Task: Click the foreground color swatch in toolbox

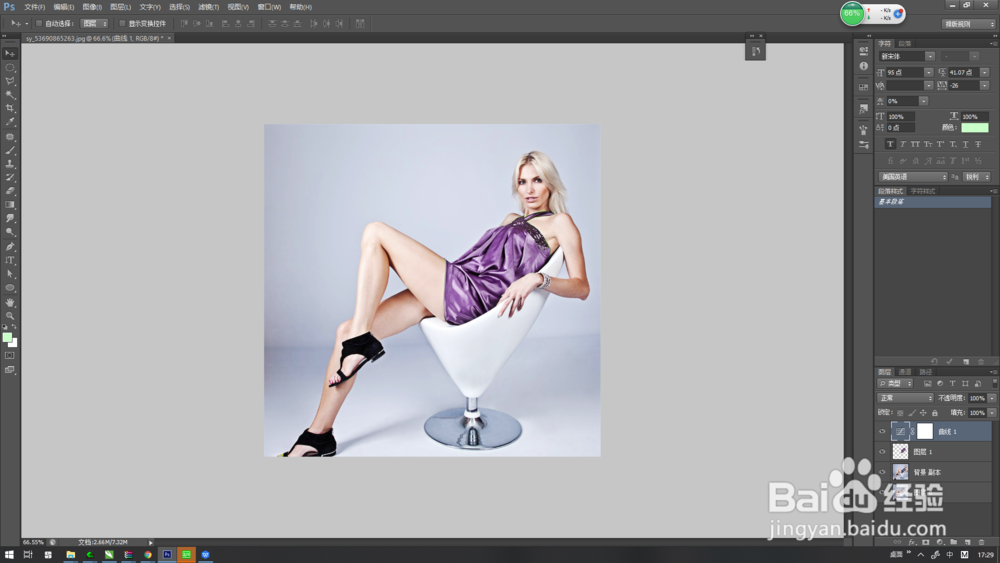Action: click(x=7, y=337)
